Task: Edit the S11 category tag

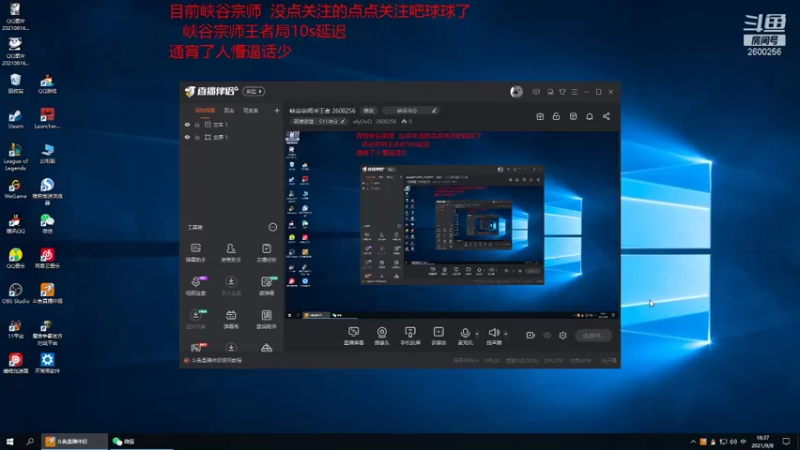Action: [x=319, y=121]
